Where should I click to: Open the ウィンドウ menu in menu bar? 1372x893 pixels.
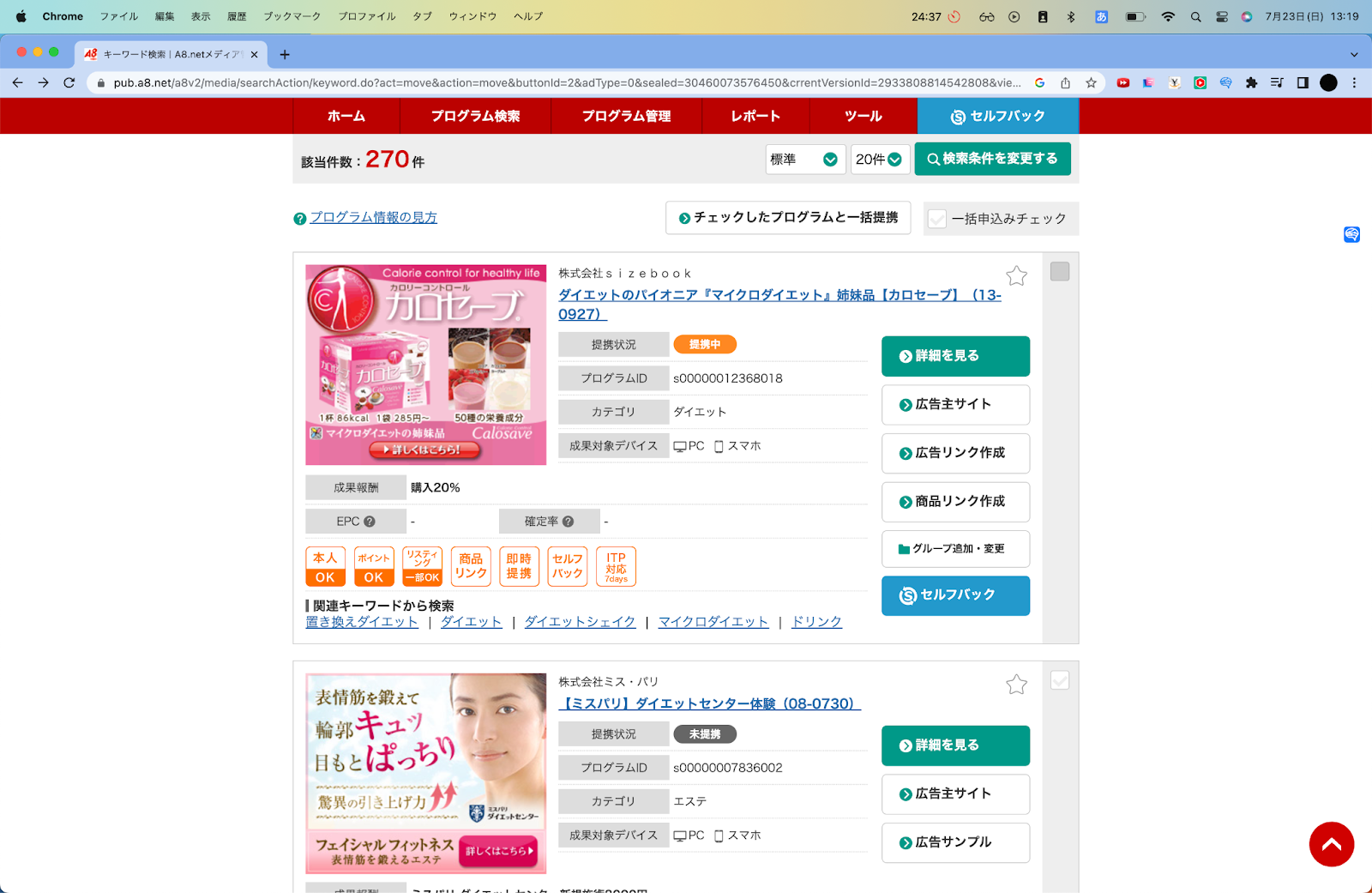(x=472, y=16)
